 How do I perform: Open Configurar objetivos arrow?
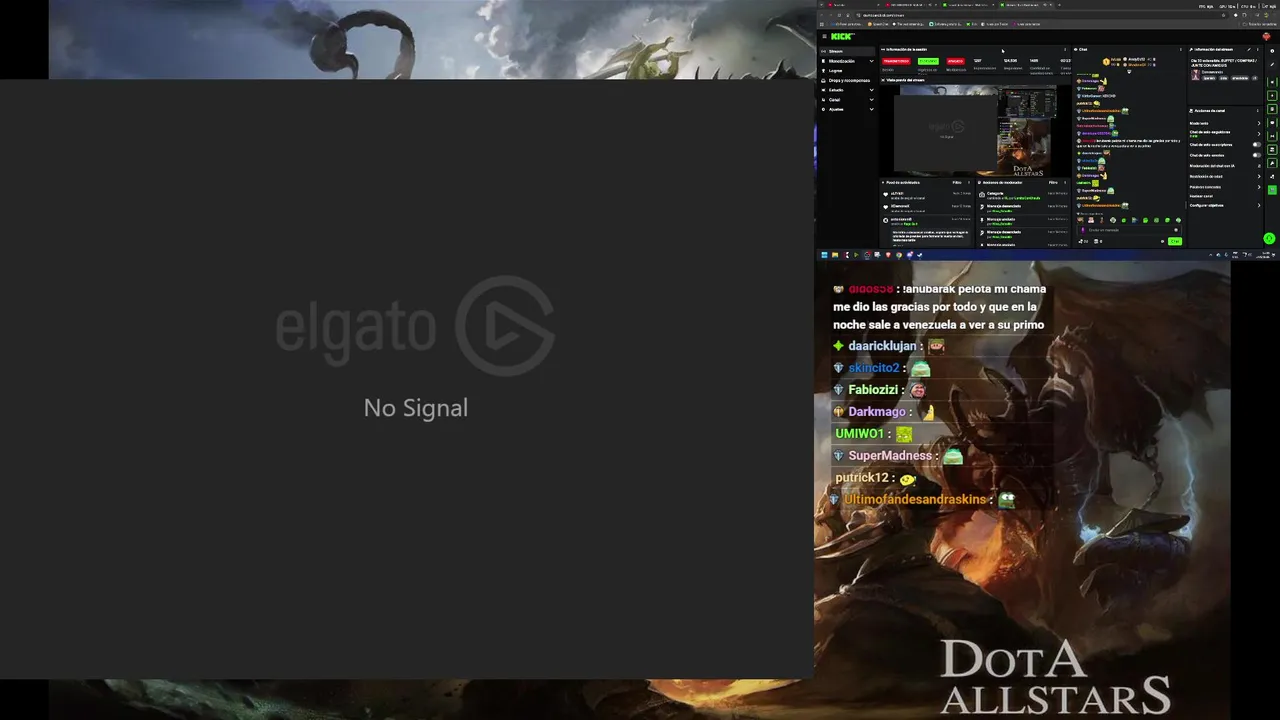[x=1259, y=205]
